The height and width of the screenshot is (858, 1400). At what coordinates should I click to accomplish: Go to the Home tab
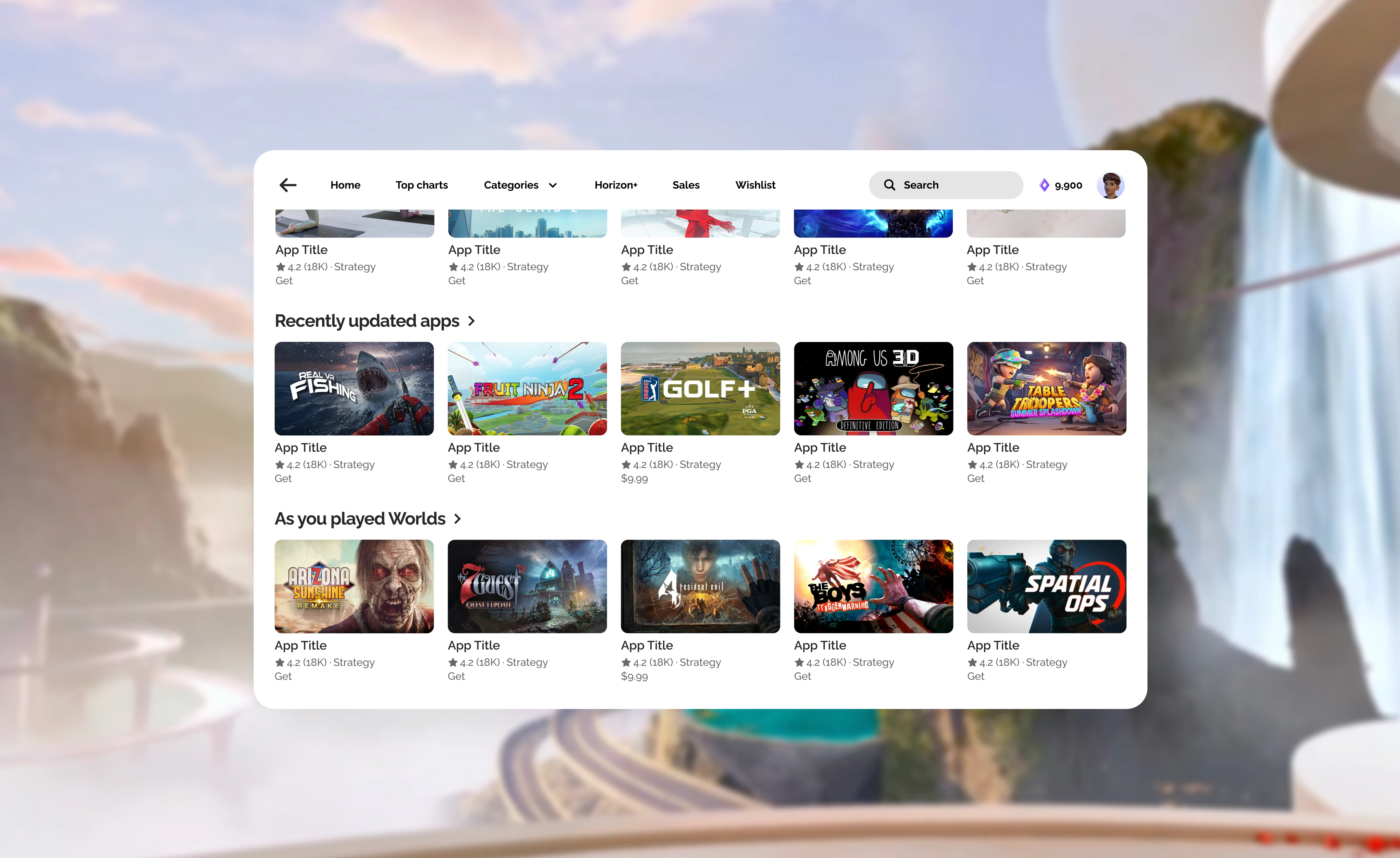345,185
